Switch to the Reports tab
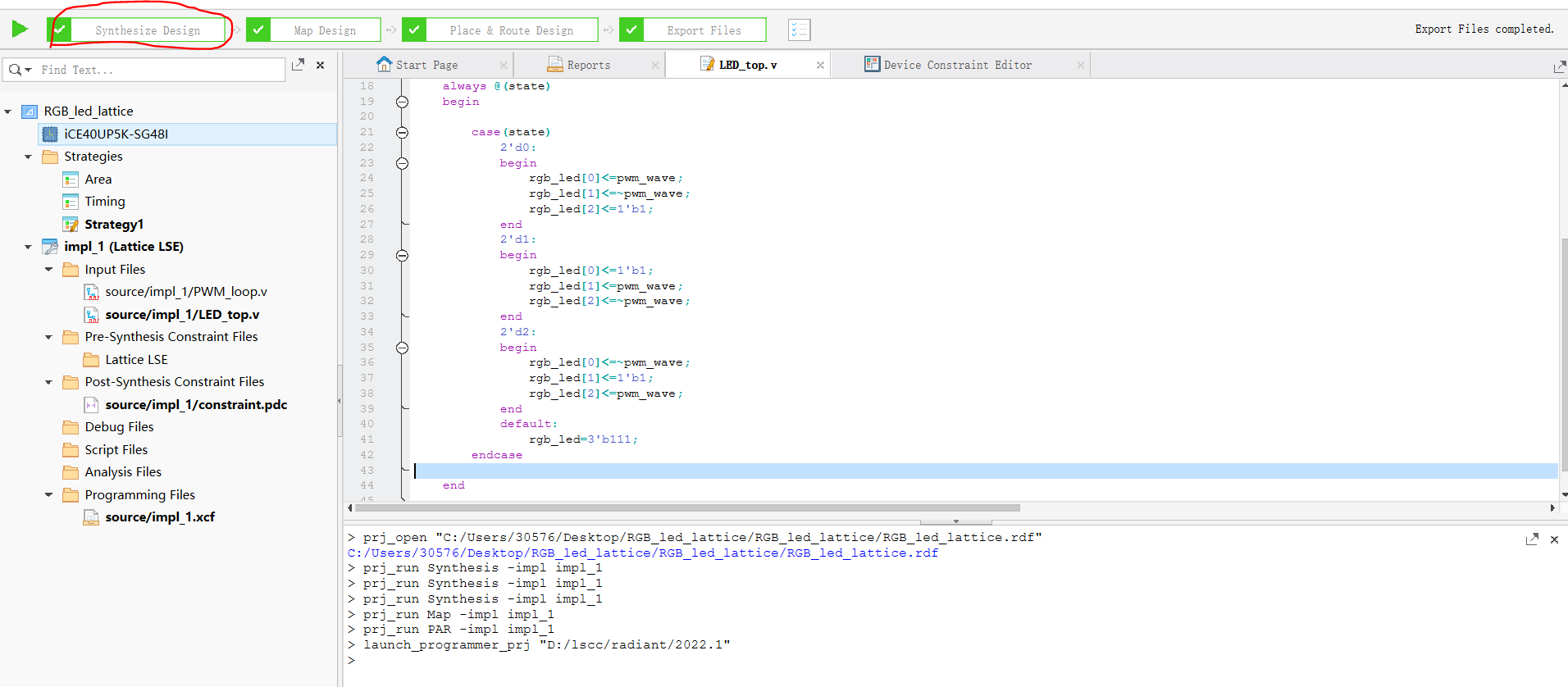The height and width of the screenshot is (687, 1568). click(588, 65)
